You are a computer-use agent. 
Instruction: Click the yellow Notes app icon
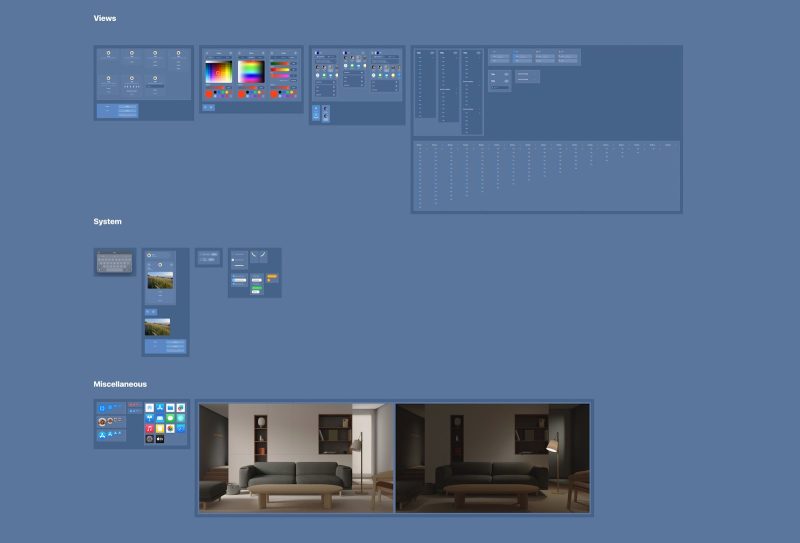(x=160, y=428)
